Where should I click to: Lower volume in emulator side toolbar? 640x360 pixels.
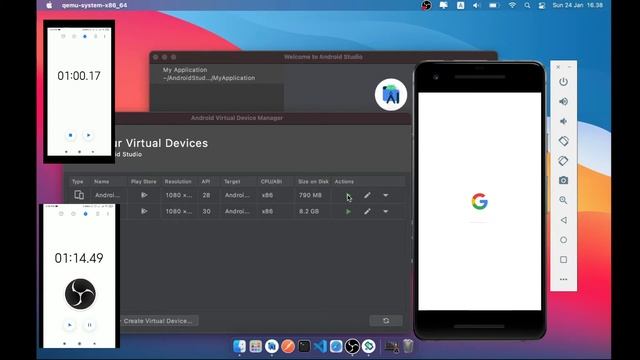click(x=563, y=121)
